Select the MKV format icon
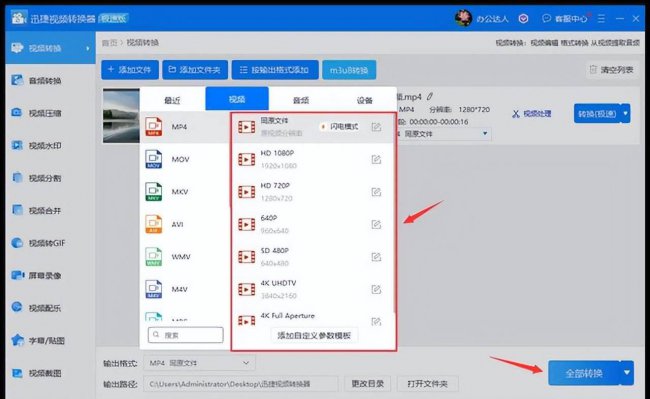Image resolution: width=650 pixels, height=399 pixels. click(153, 191)
